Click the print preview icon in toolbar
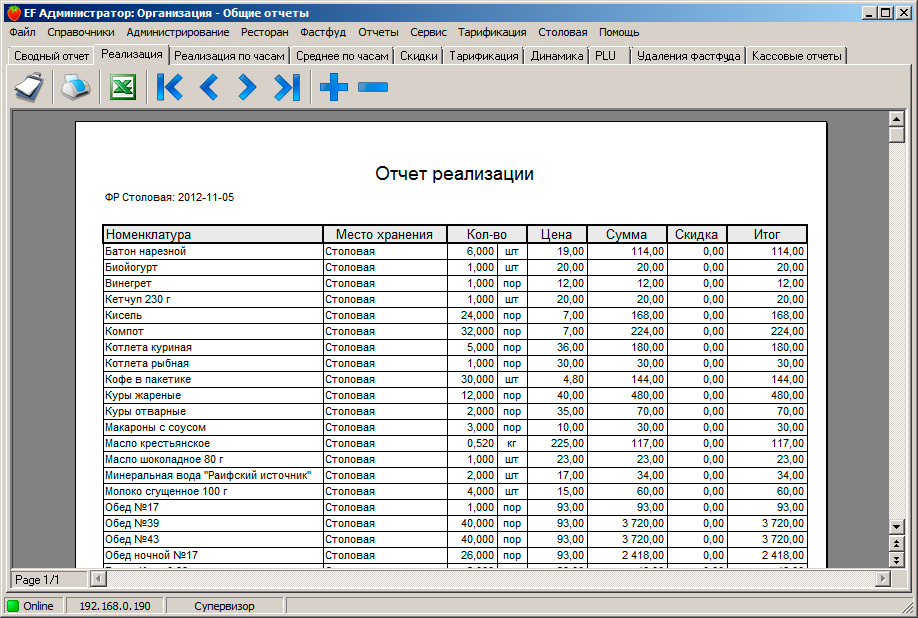918x618 pixels. [30, 88]
